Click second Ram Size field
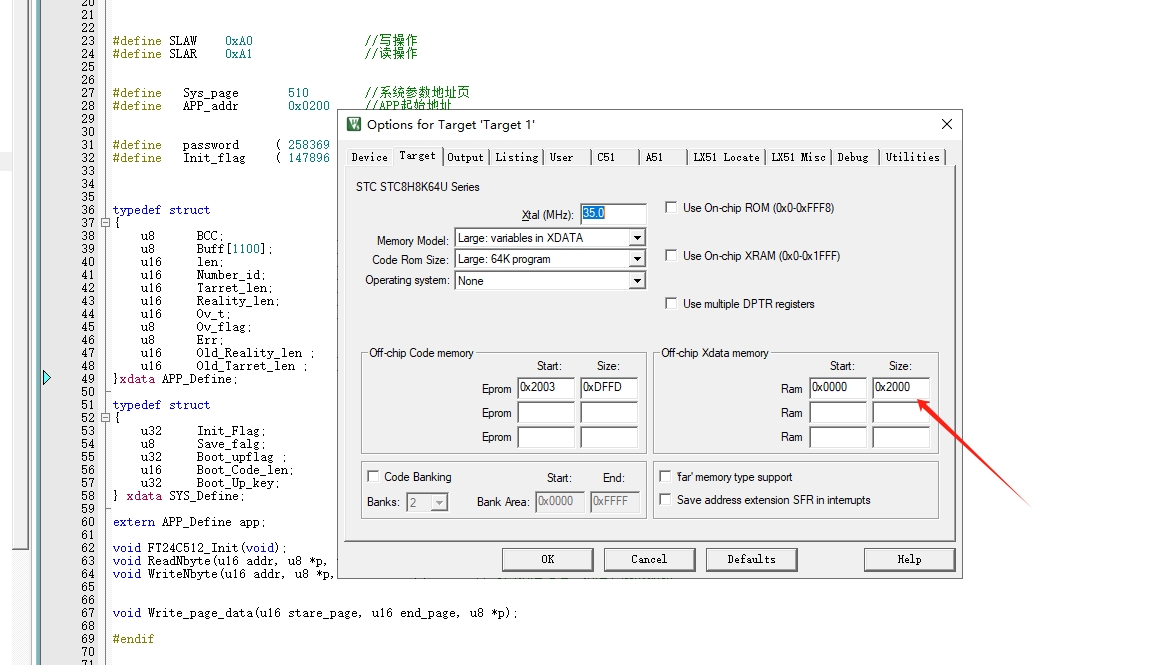The height and width of the screenshot is (665, 1162). point(901,413)
